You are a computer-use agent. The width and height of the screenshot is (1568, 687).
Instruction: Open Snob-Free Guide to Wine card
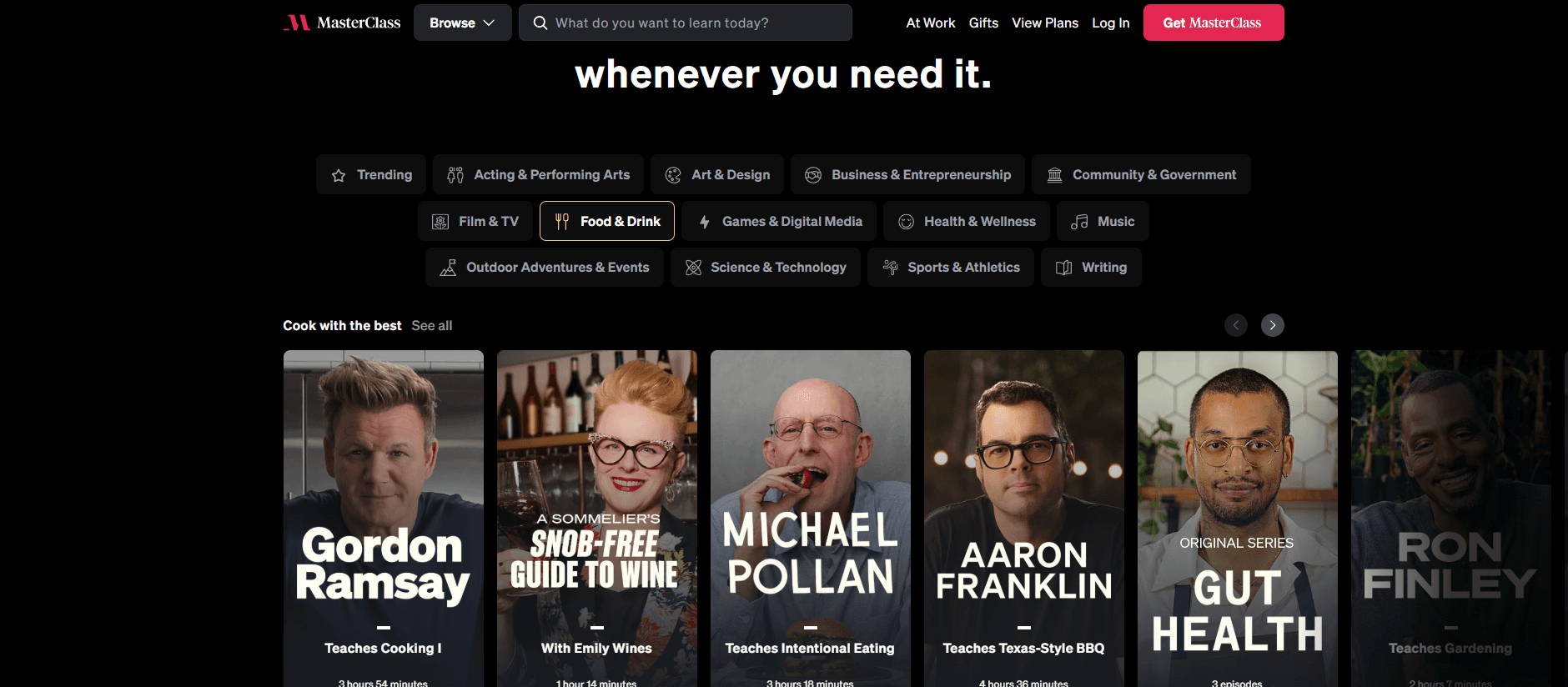pos(597,519)
